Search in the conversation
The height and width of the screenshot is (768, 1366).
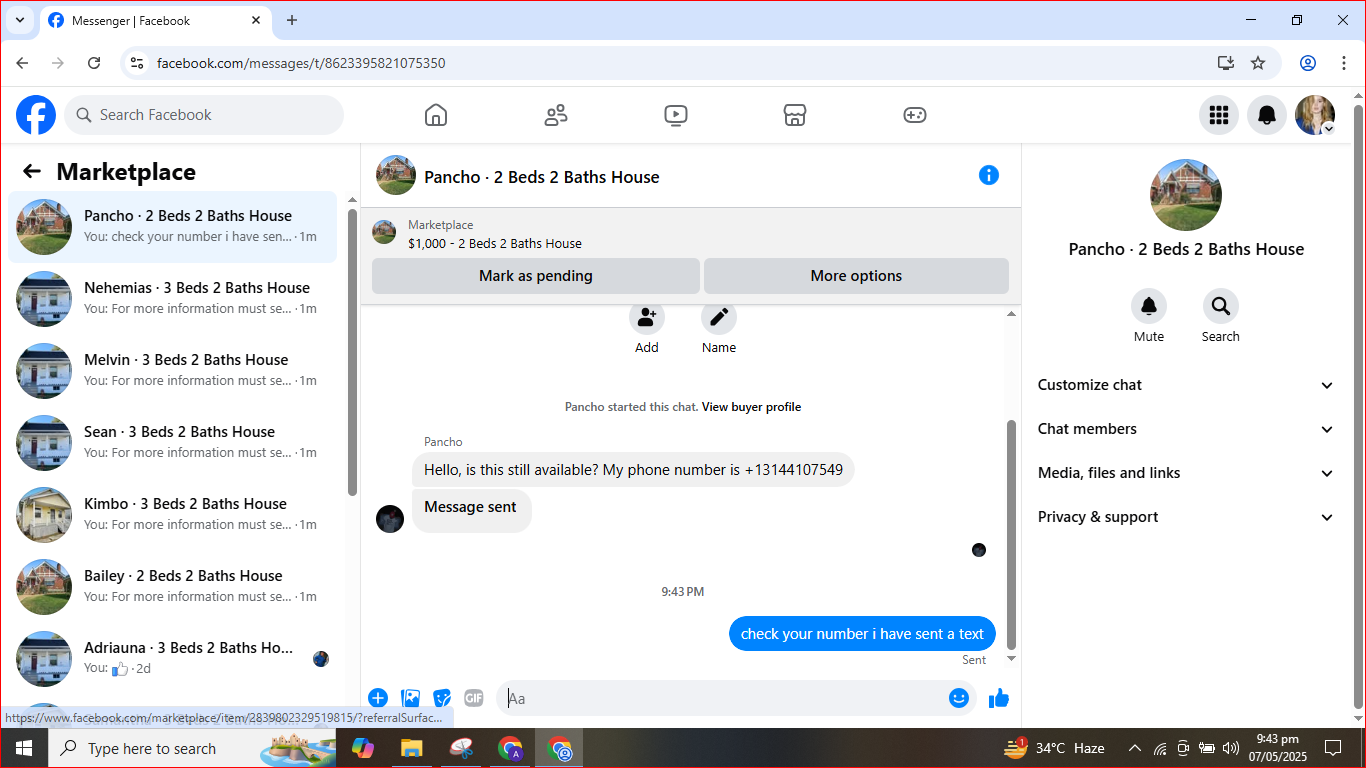(1221, 306)
